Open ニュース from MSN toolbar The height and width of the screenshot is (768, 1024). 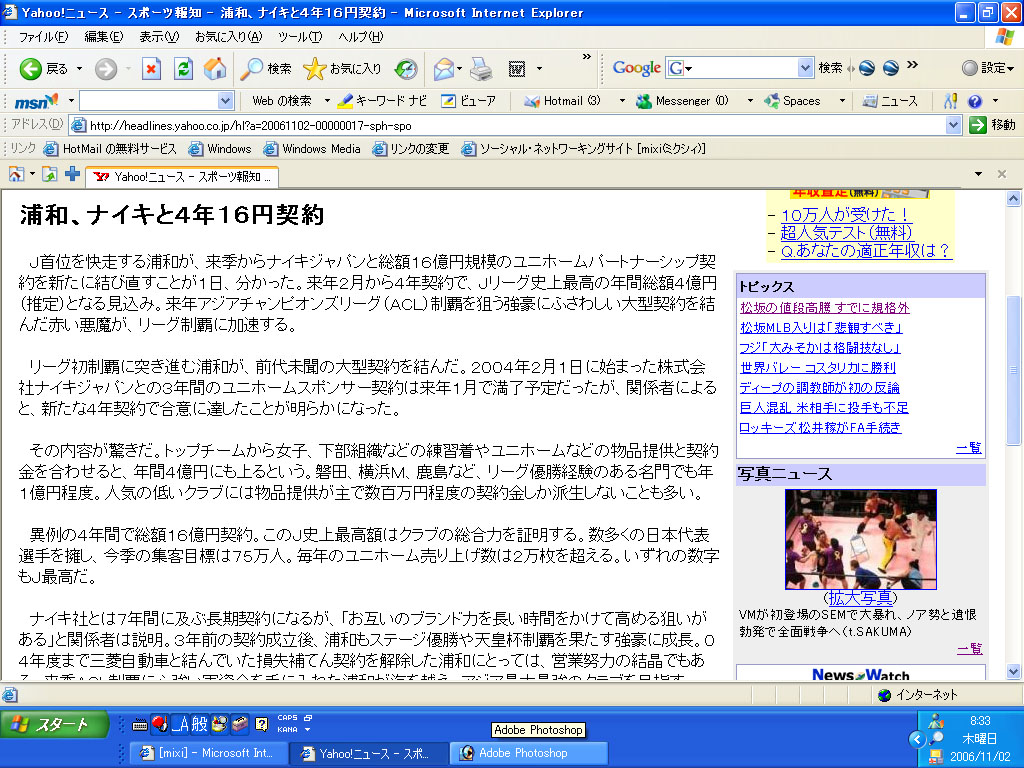pos(890,101)
